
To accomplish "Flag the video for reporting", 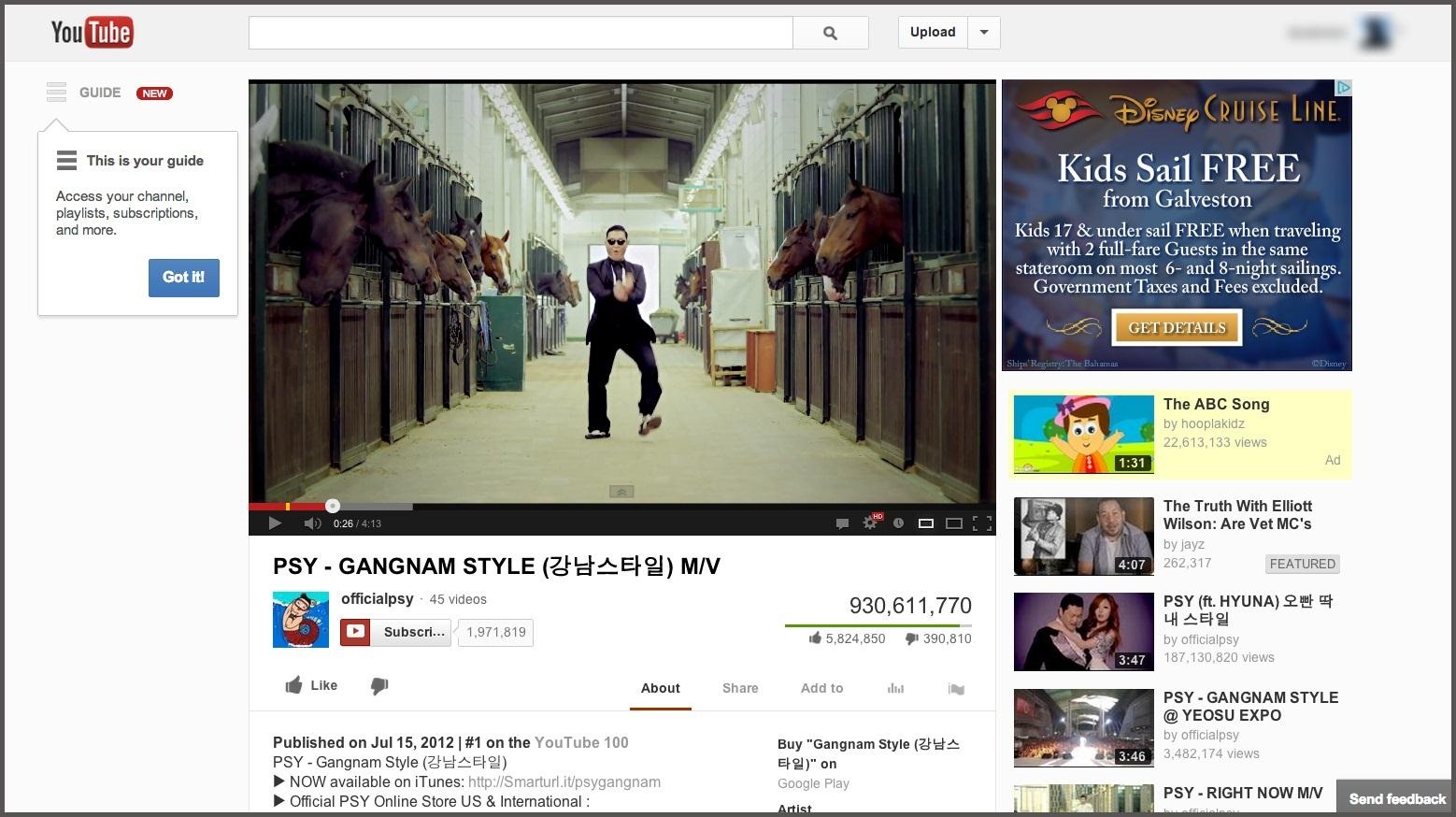I will [955, 689].
